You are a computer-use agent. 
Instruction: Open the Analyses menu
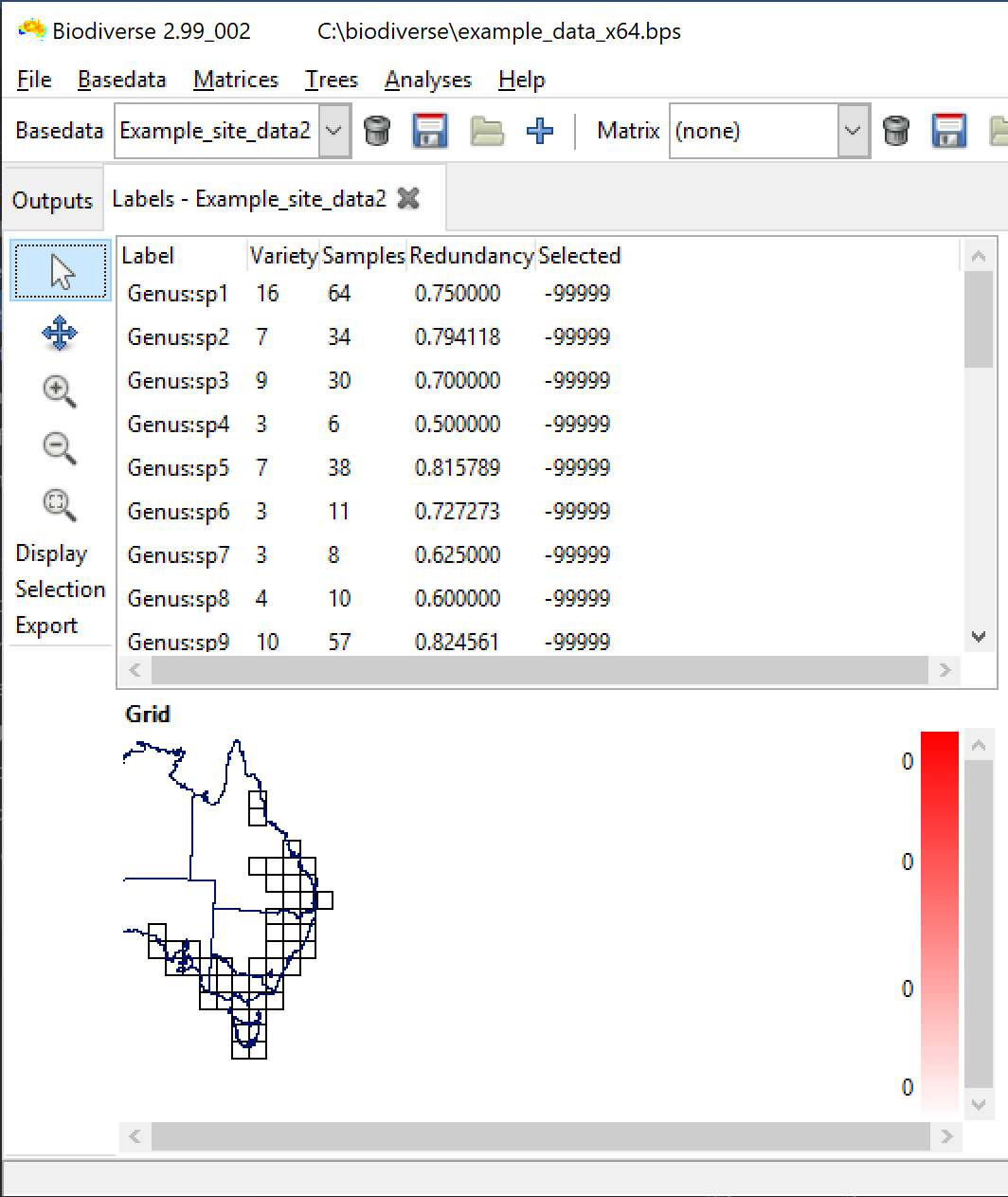click(427, 80)
